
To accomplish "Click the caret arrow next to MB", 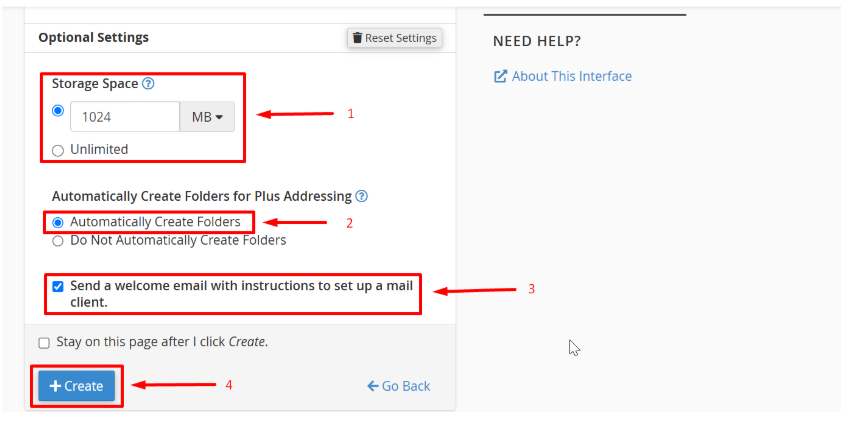I will click(x=219, y=118).
